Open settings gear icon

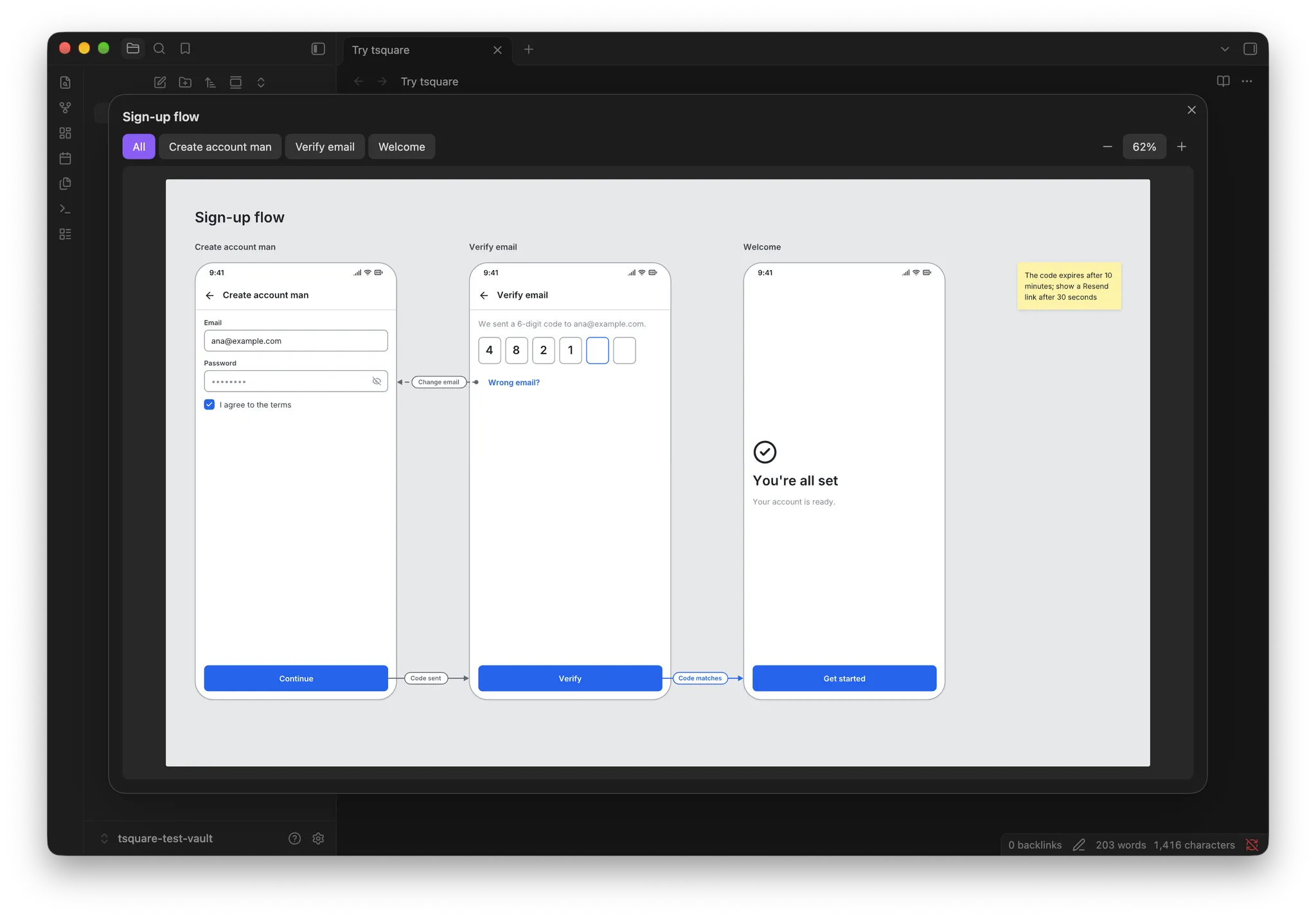(x=318, y=838)
